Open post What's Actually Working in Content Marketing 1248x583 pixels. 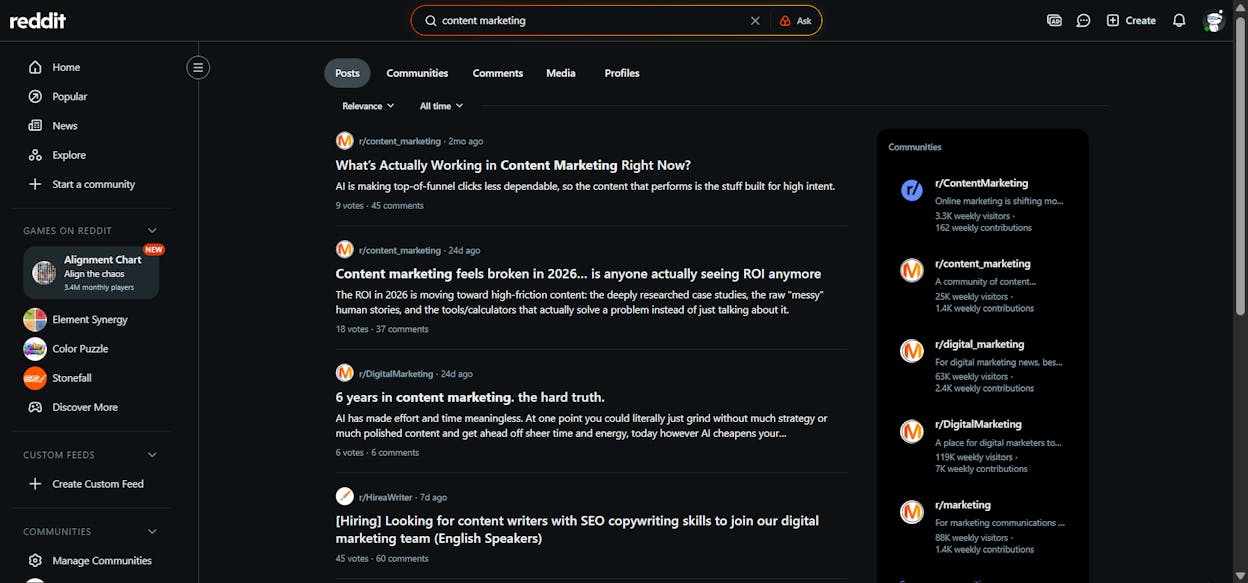tap(513, 165)
